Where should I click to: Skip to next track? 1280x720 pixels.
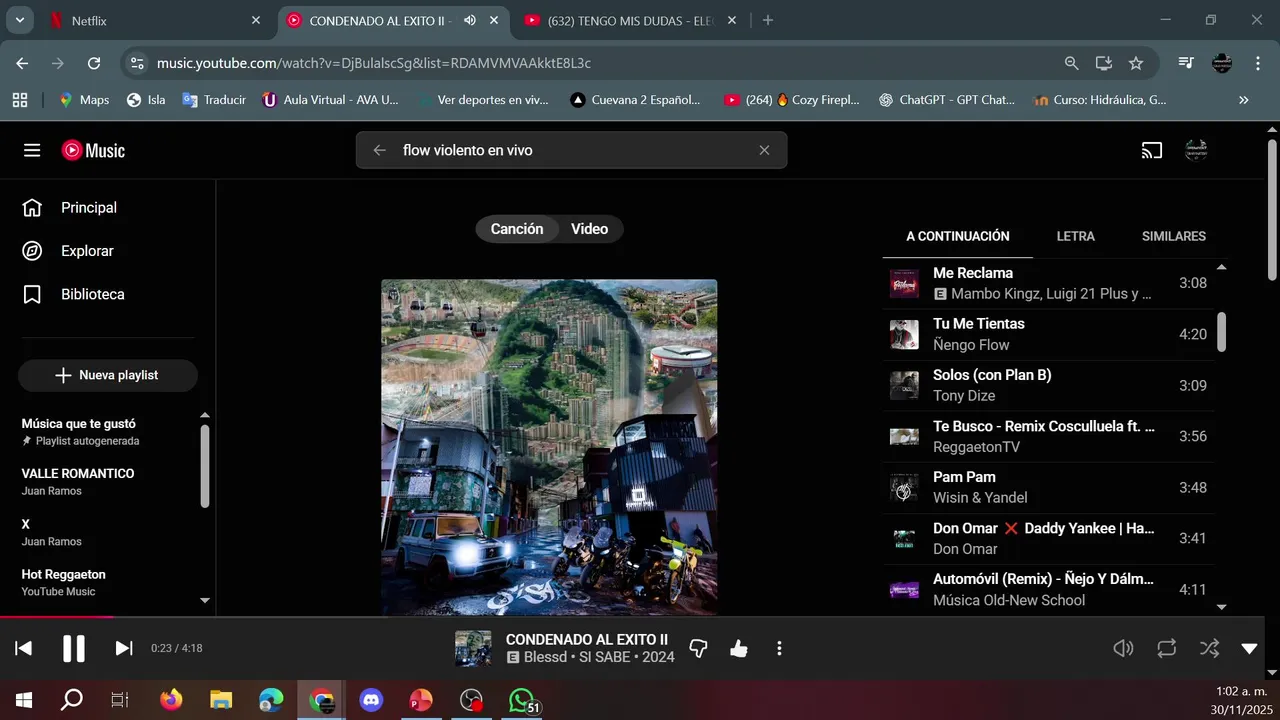tap(124, 648)
